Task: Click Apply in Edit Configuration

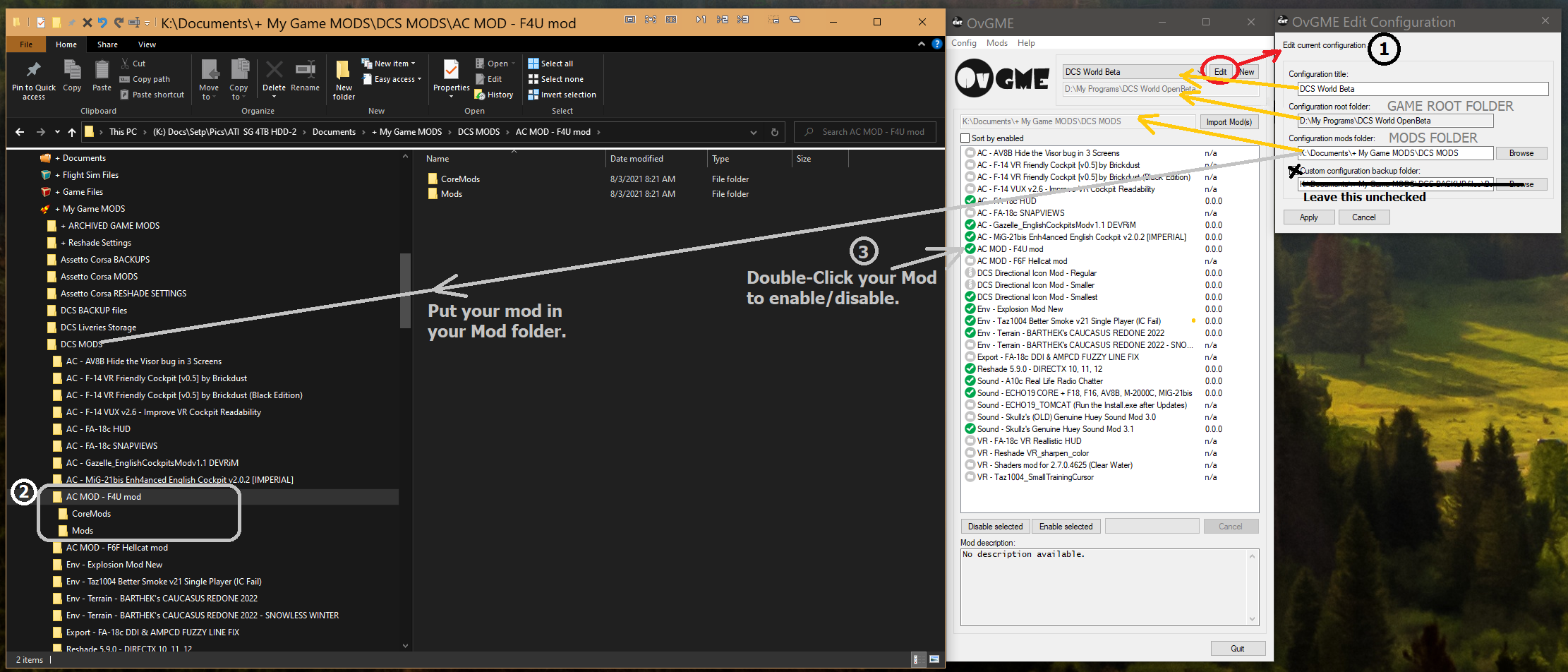Action: 1308,217
